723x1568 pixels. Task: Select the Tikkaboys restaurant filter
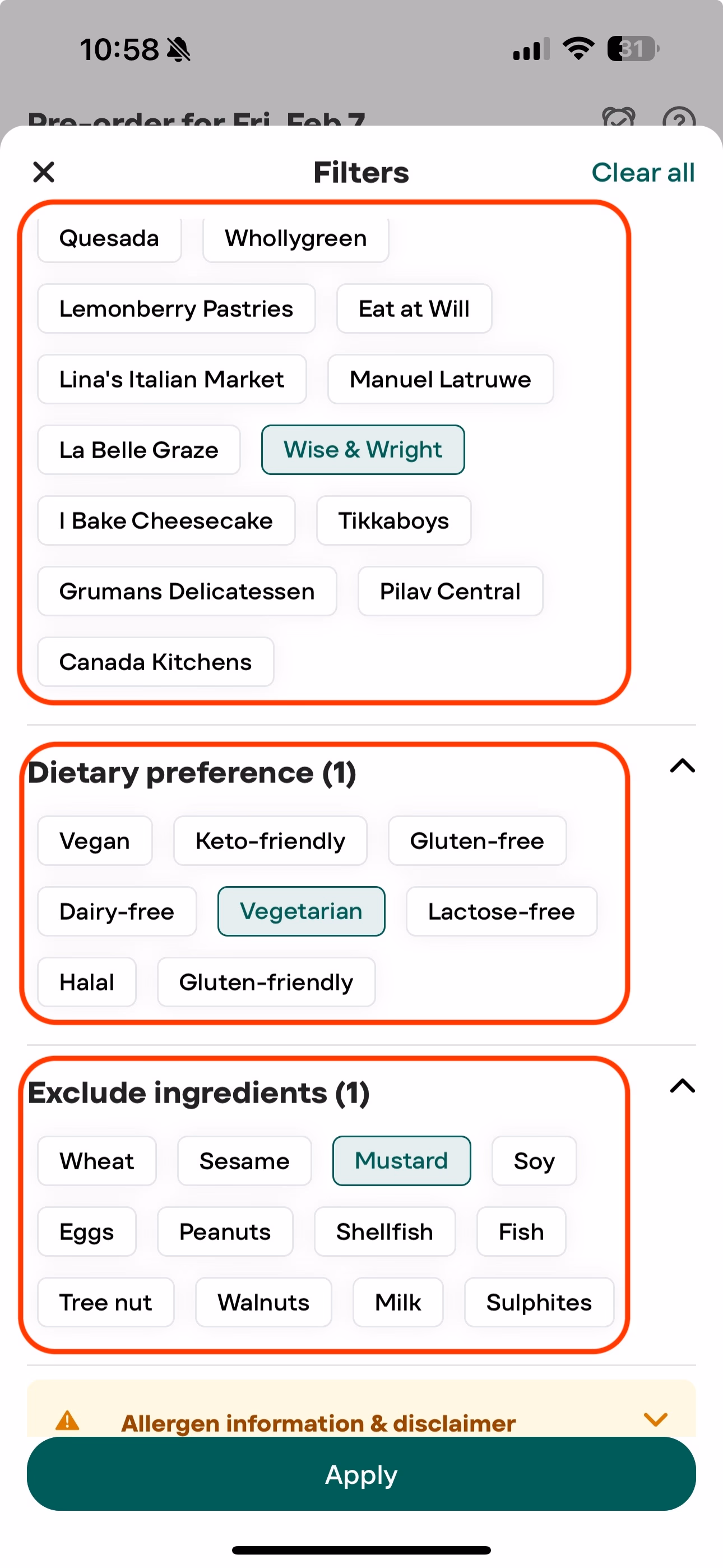tap(393, 520)
